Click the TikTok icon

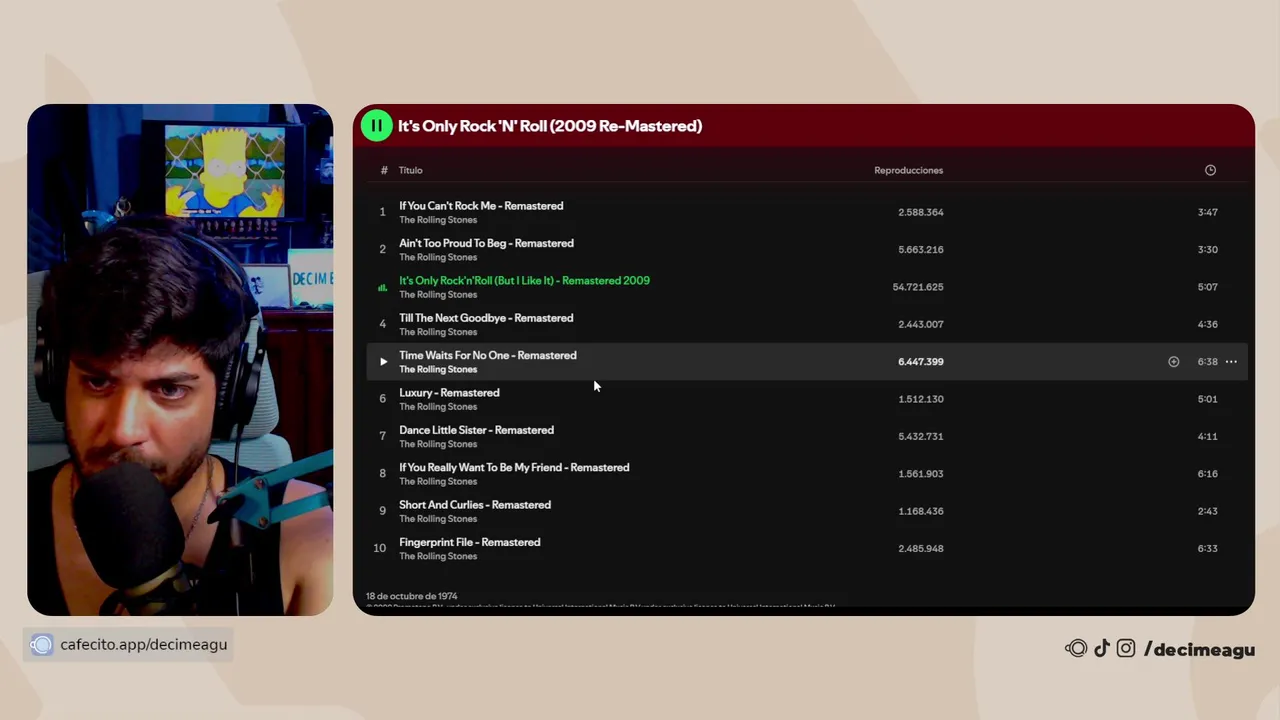(x=1101, y=649)
